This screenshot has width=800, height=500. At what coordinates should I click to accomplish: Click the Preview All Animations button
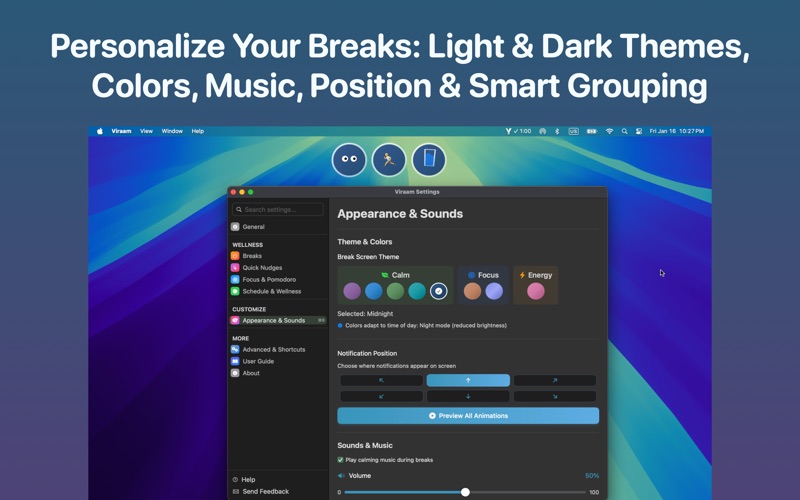coord(468,416)
